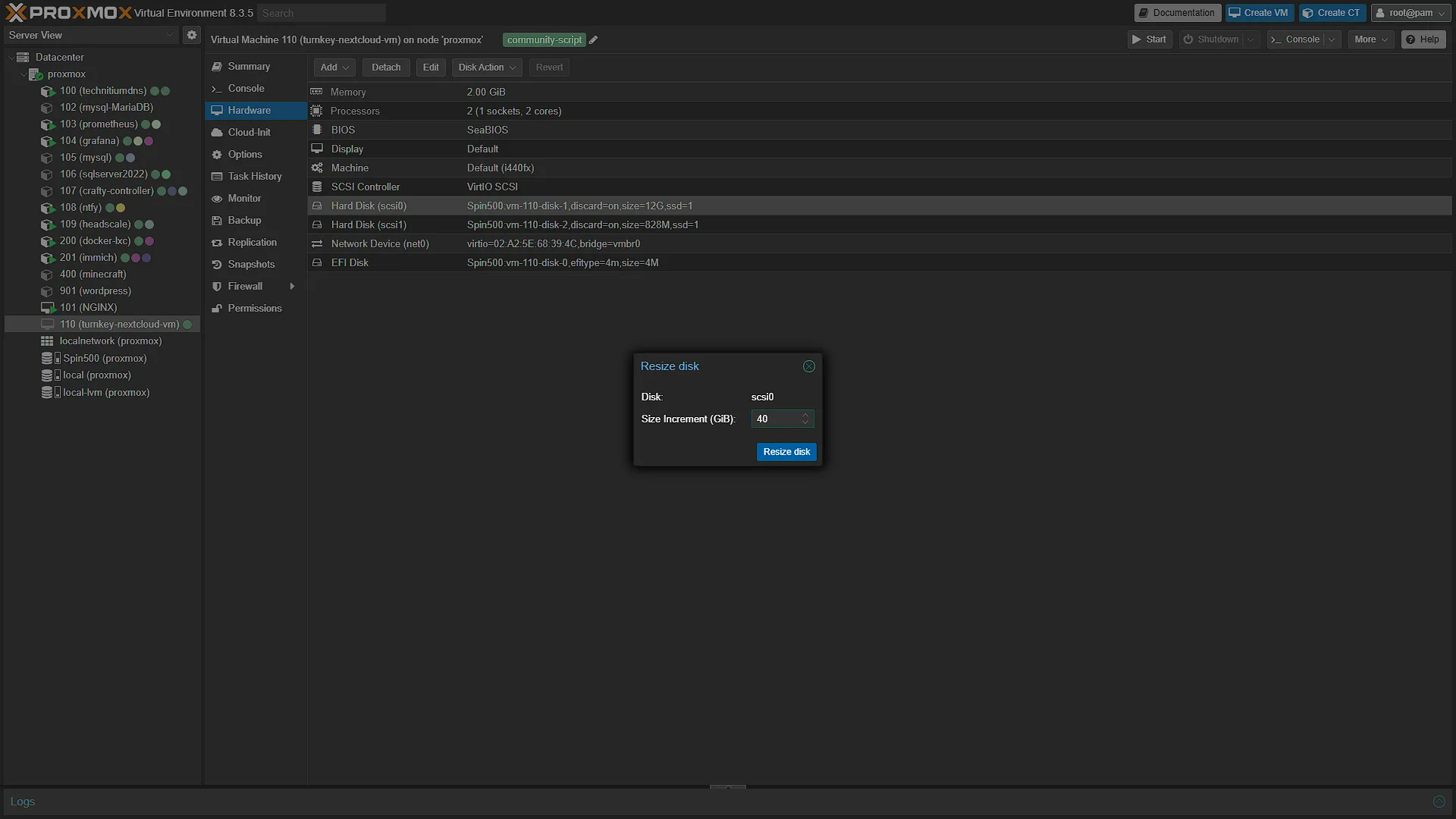The width and height of the screenshot is (1456, 819).
Task: Click the SCSI Controller database icon
Action: pyautogui.click(x=317, y=187)
